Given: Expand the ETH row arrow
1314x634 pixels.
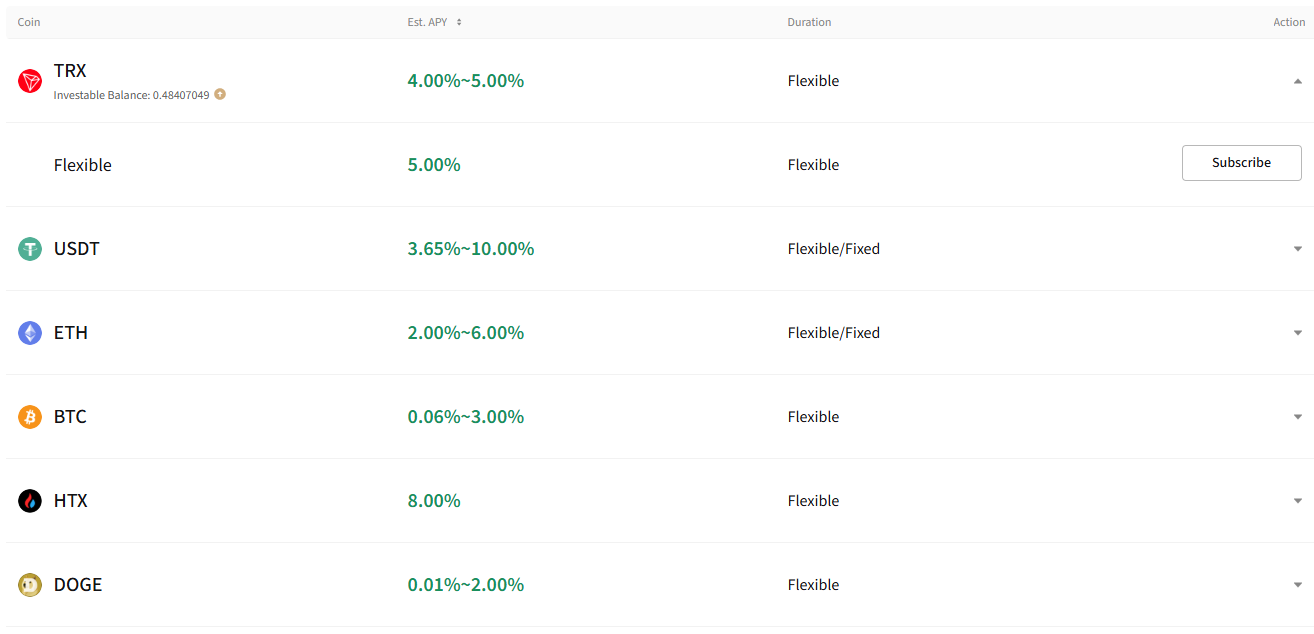Looking at the screenshot, I should click(1298, 333).
